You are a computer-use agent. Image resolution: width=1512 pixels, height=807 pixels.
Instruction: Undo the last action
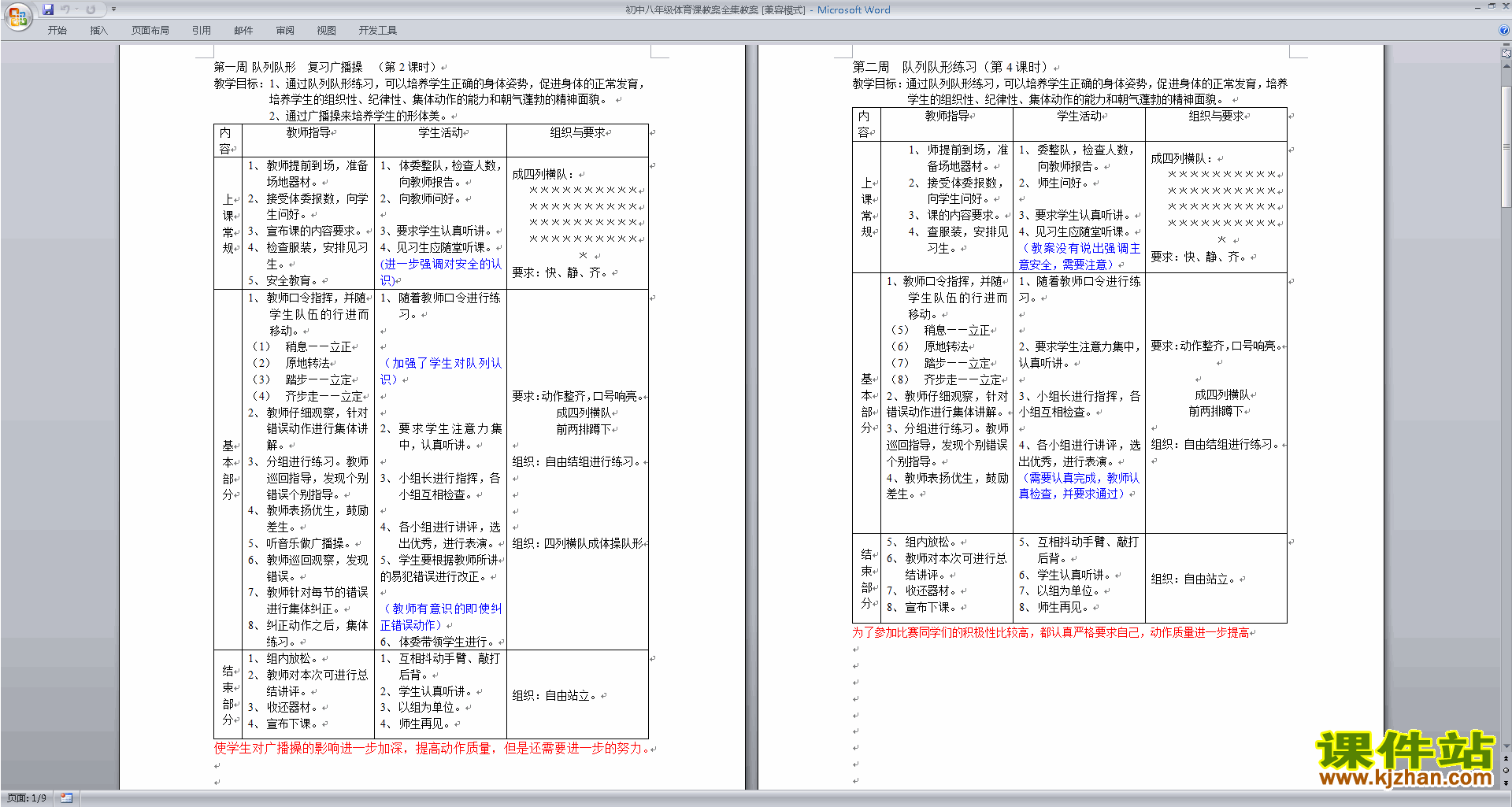[x=65, y=9]
